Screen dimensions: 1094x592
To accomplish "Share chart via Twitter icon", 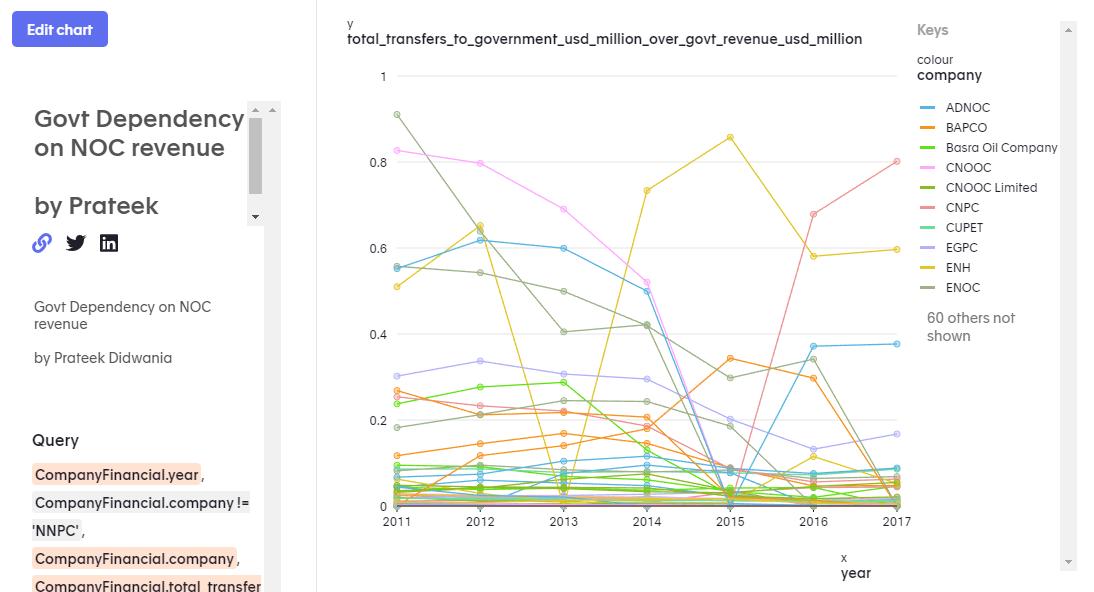I will [x=75, y=243].
